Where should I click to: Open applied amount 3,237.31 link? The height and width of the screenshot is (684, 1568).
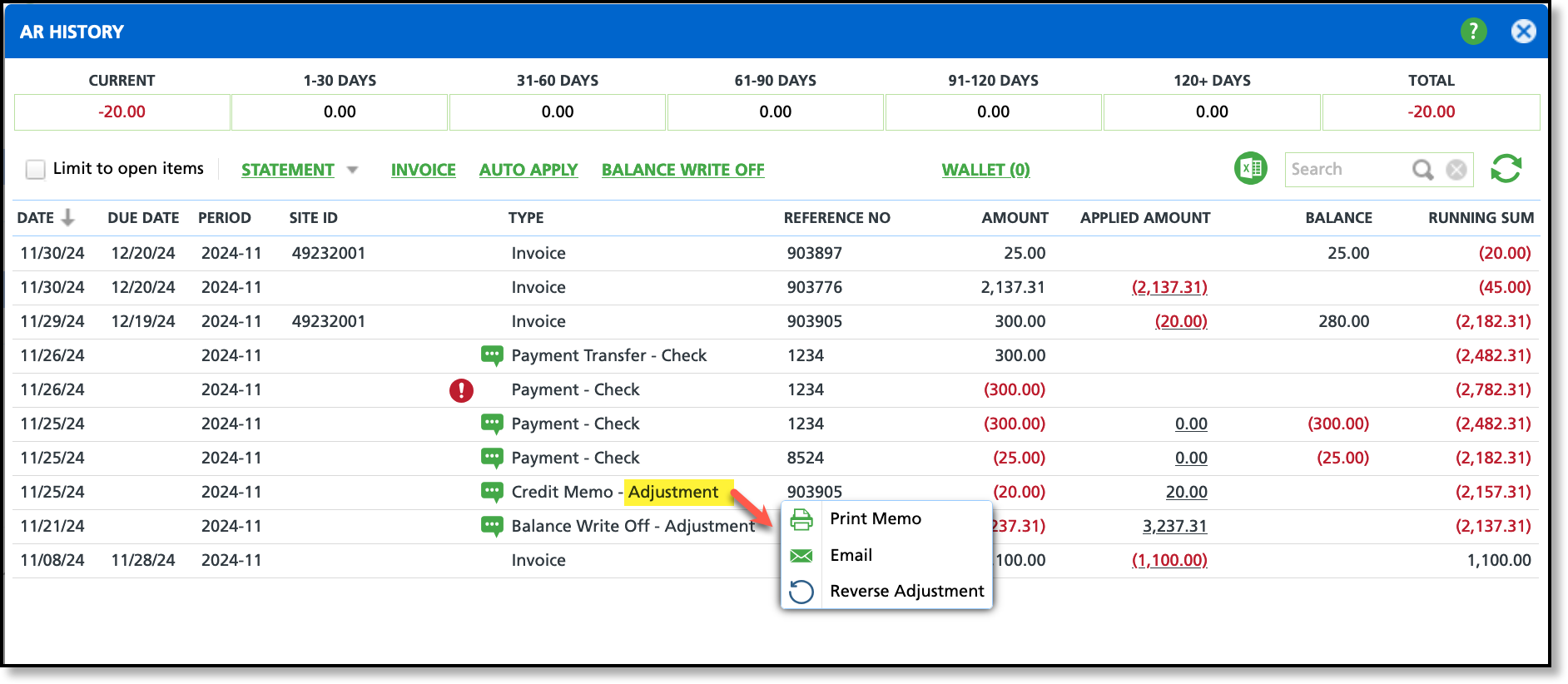(1175, 526)
